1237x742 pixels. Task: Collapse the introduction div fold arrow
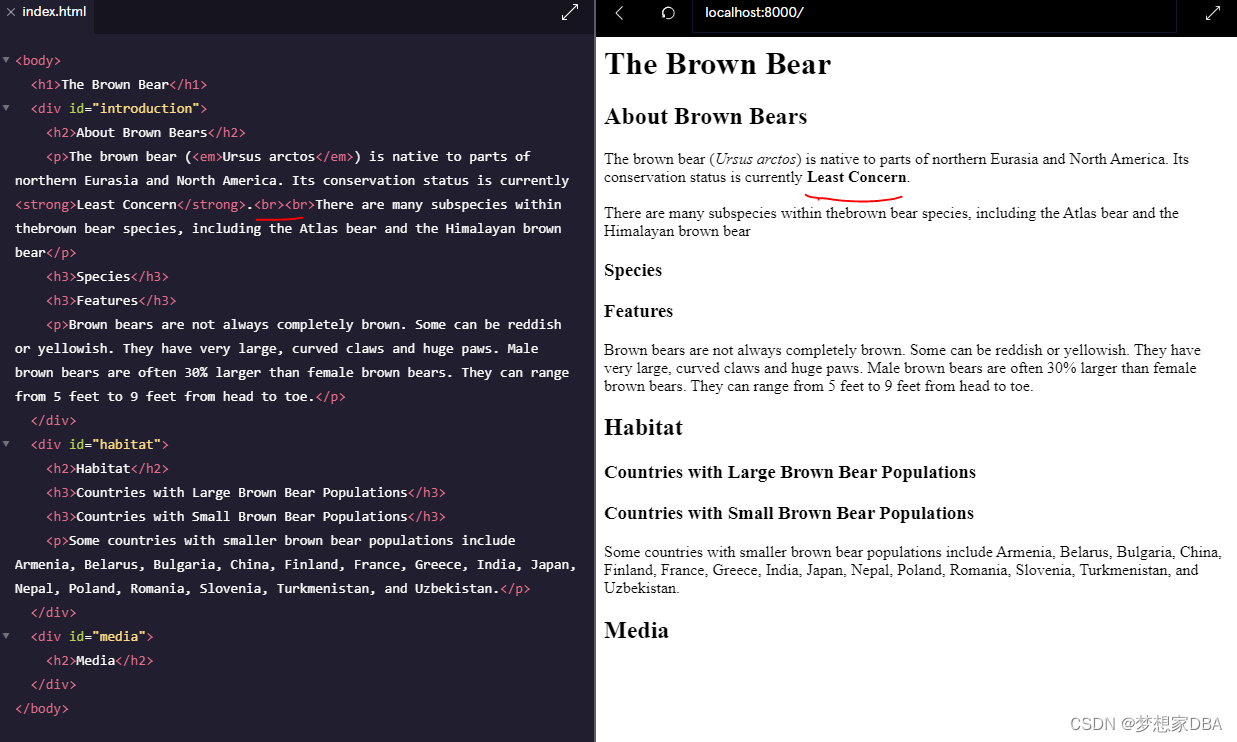pos(6,108)
